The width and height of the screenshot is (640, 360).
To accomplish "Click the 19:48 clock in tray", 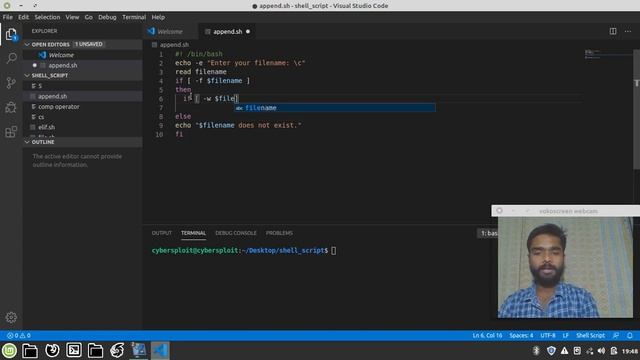I will click(x=630, y=351).
